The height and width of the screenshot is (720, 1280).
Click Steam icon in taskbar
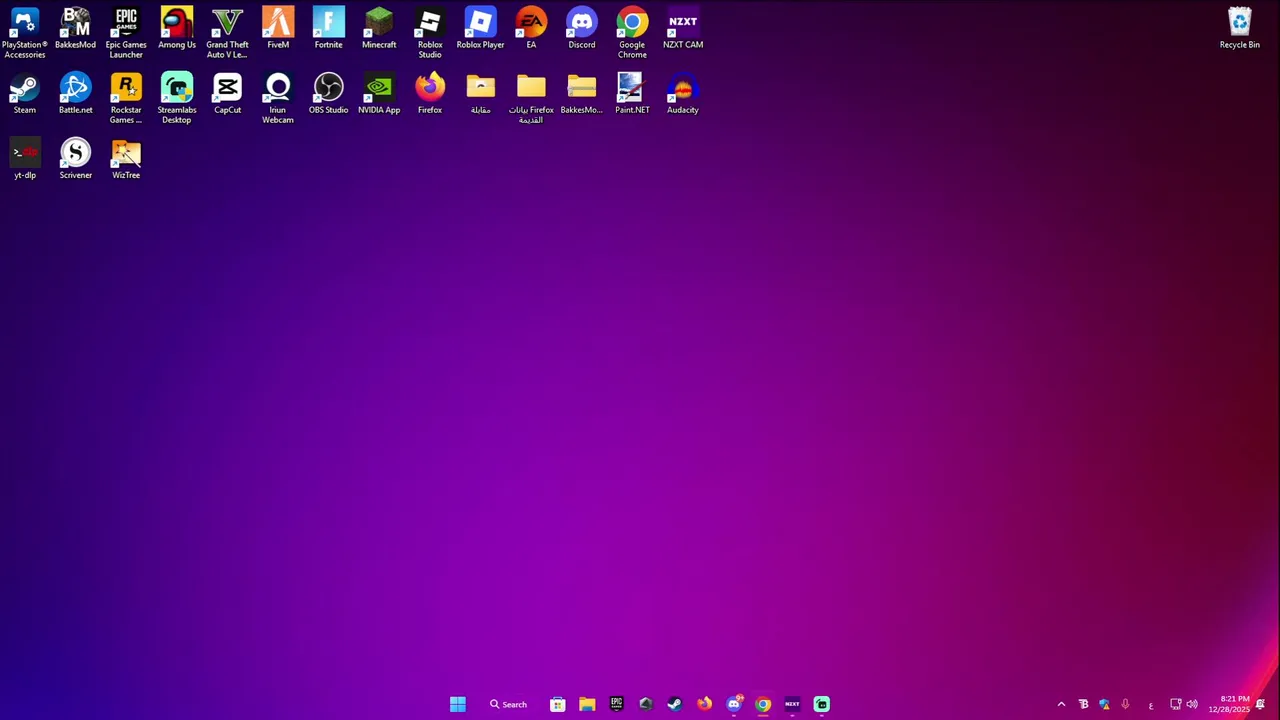coord(675,704)
